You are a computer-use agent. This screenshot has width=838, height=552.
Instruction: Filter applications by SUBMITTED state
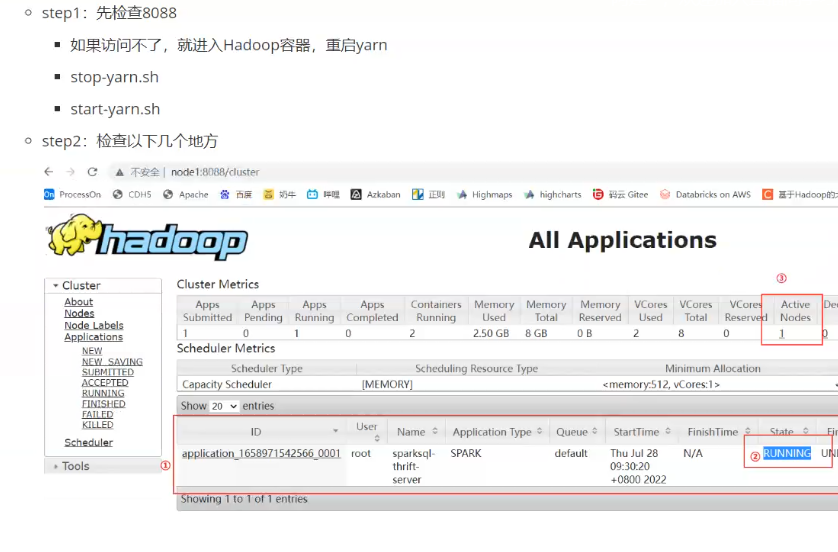click(108, 372)
